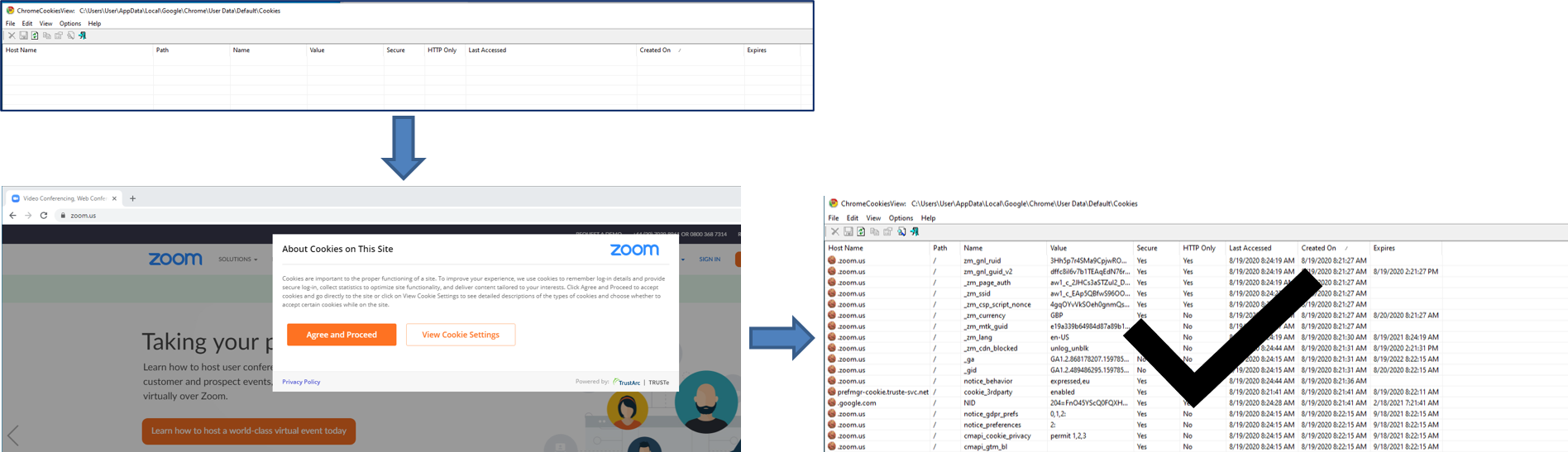Click View Cookie Settings button

click(x=461, y=335)
